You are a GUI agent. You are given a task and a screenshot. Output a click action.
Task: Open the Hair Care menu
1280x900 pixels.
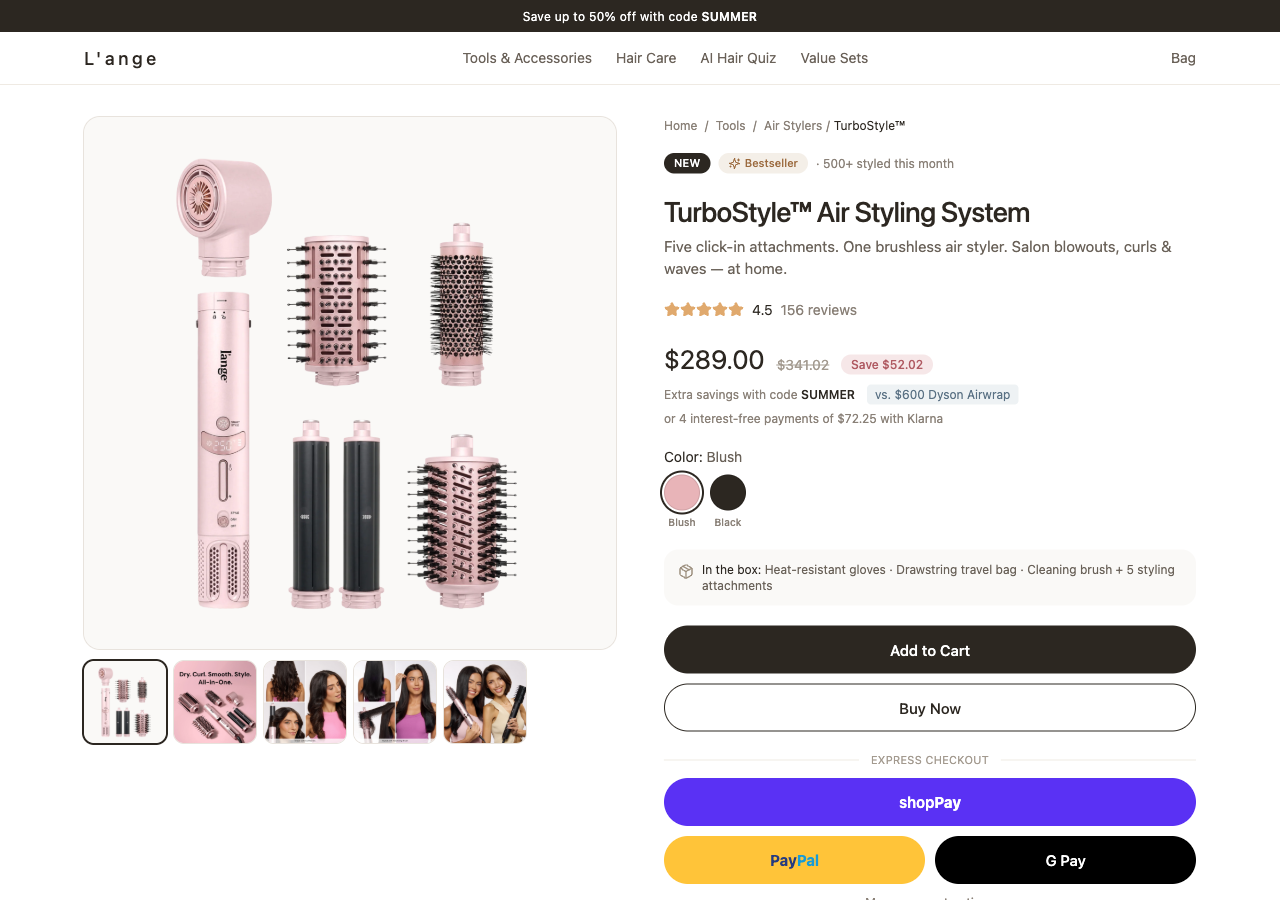tap(646, 58)
